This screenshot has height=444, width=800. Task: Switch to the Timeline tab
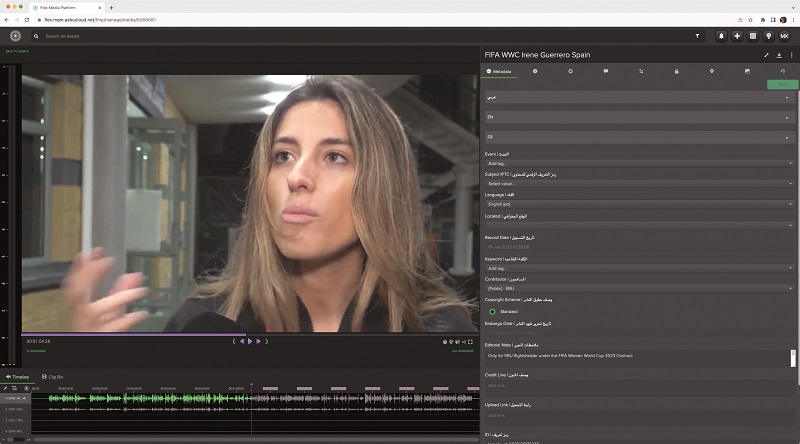pyautogui.click(x=17, y=377)
